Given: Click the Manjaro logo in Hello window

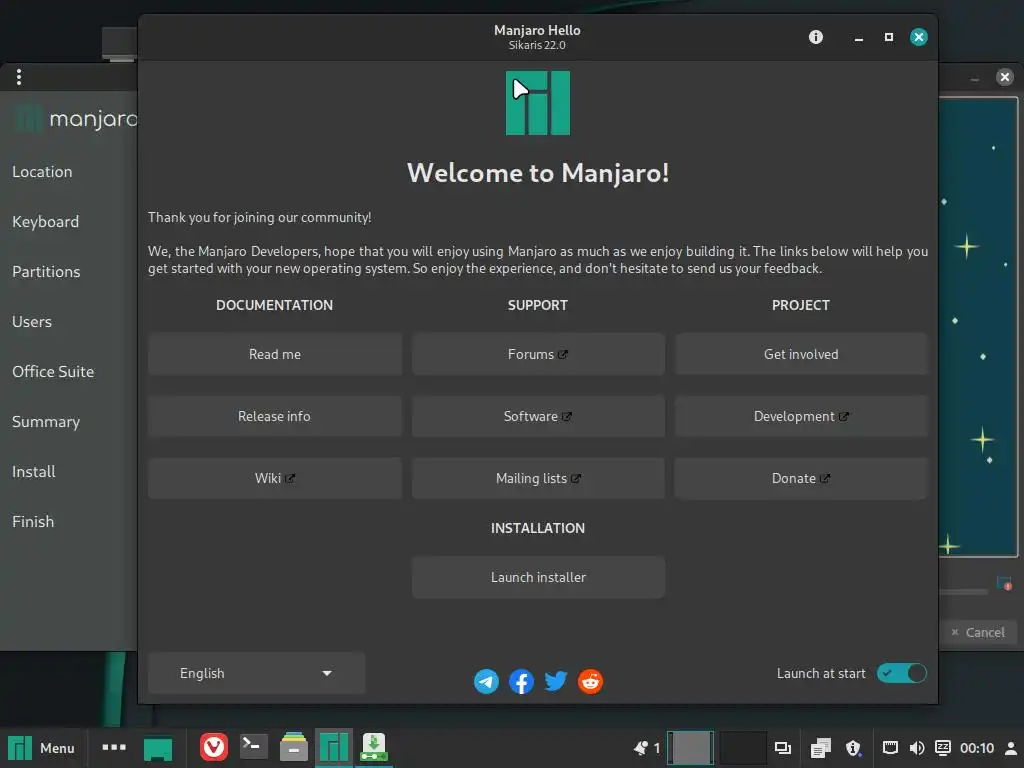Looking at the screenshot, I should point(537,103).
